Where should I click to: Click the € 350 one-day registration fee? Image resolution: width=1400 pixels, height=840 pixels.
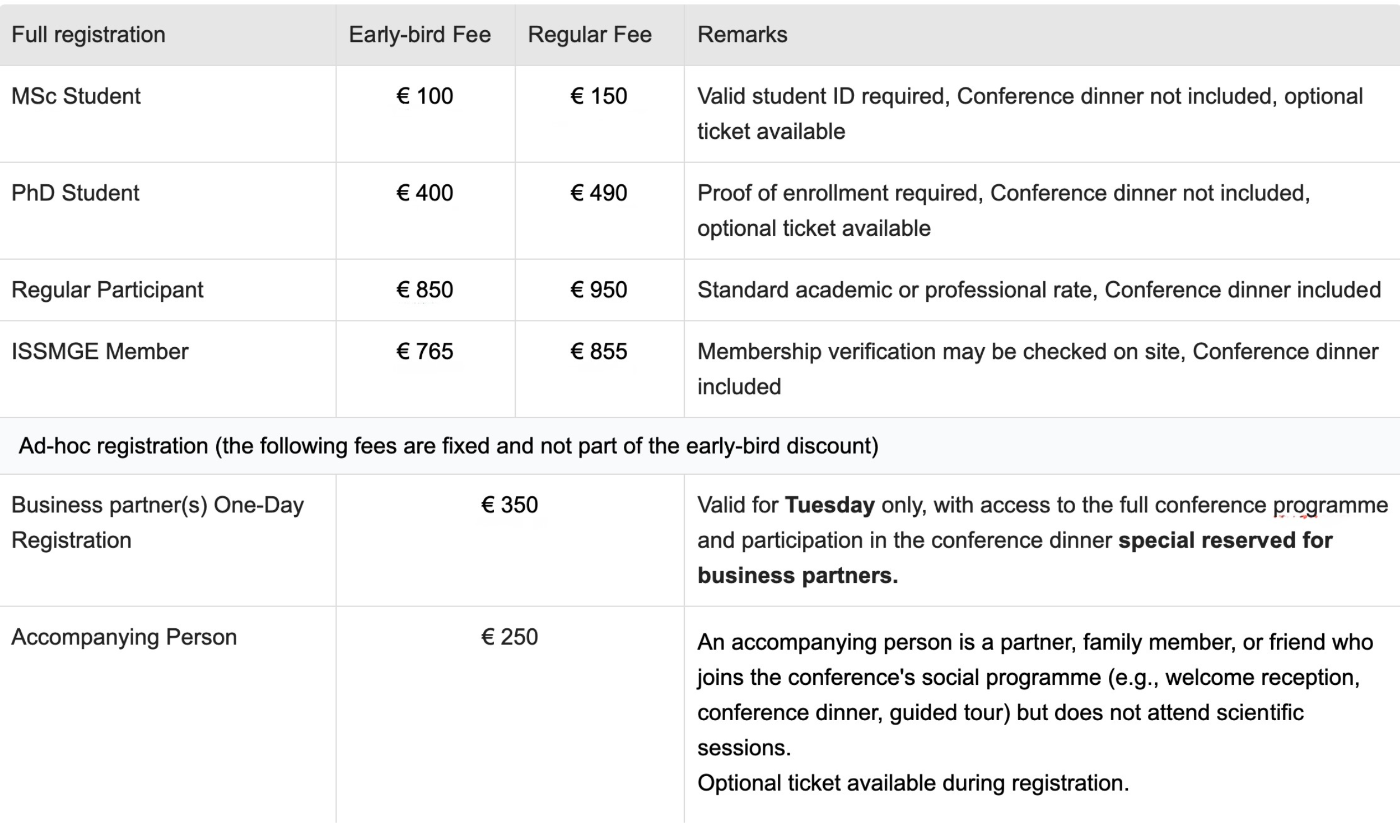[x=509, y=505]
